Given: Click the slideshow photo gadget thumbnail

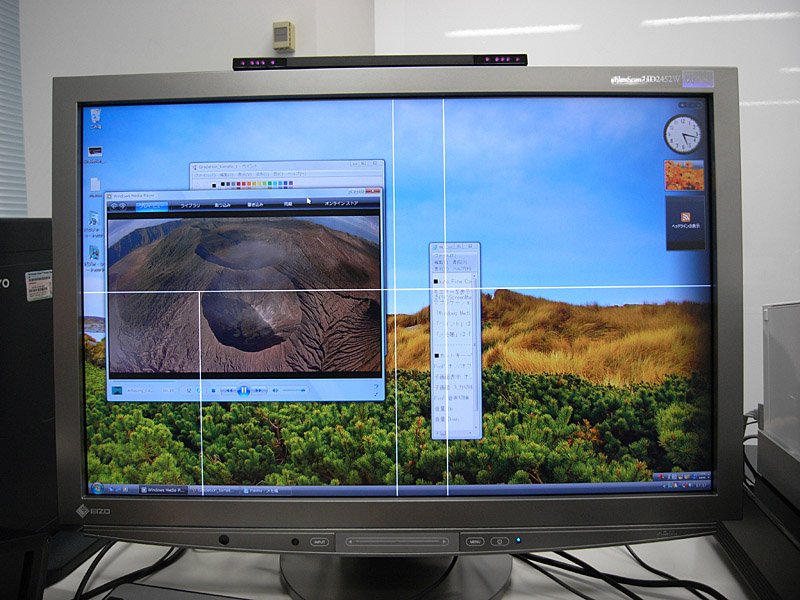Looking at the screenshot, I should 684,175.
